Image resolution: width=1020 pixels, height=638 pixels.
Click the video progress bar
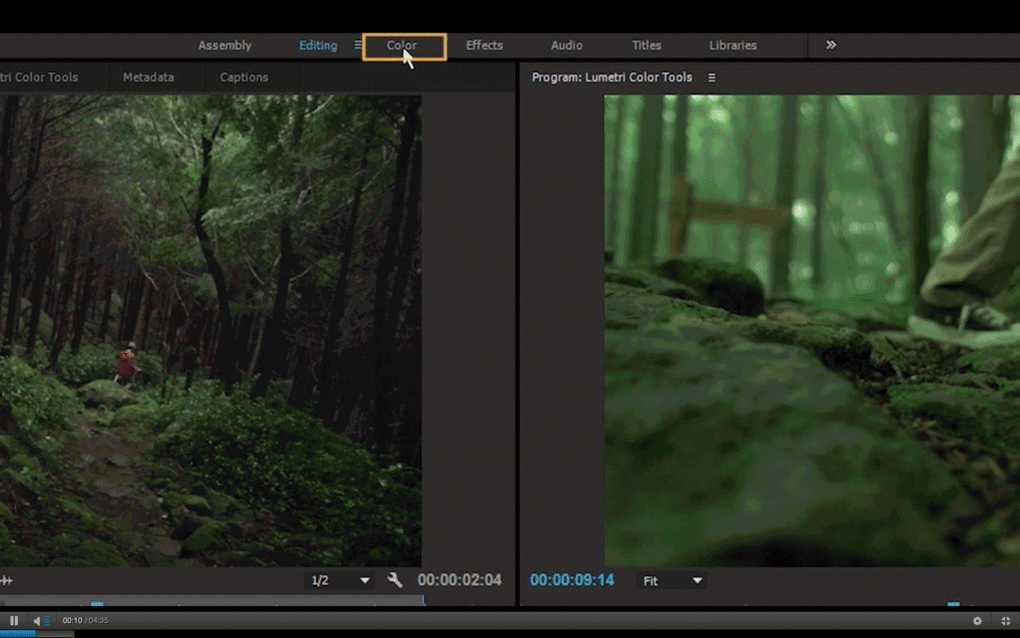click(510, 633)
